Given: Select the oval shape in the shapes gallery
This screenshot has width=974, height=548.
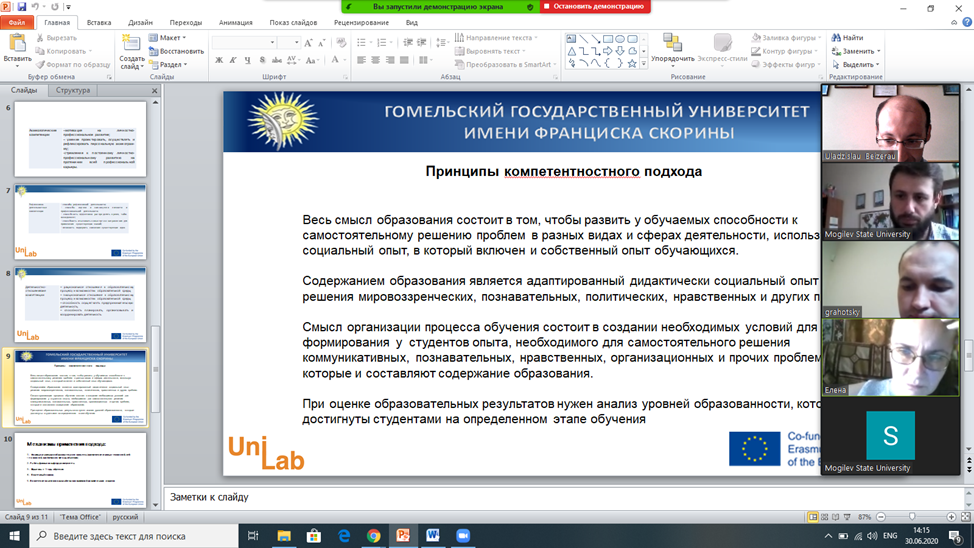Looking at the screenshot, I should [x=620, y=39].
